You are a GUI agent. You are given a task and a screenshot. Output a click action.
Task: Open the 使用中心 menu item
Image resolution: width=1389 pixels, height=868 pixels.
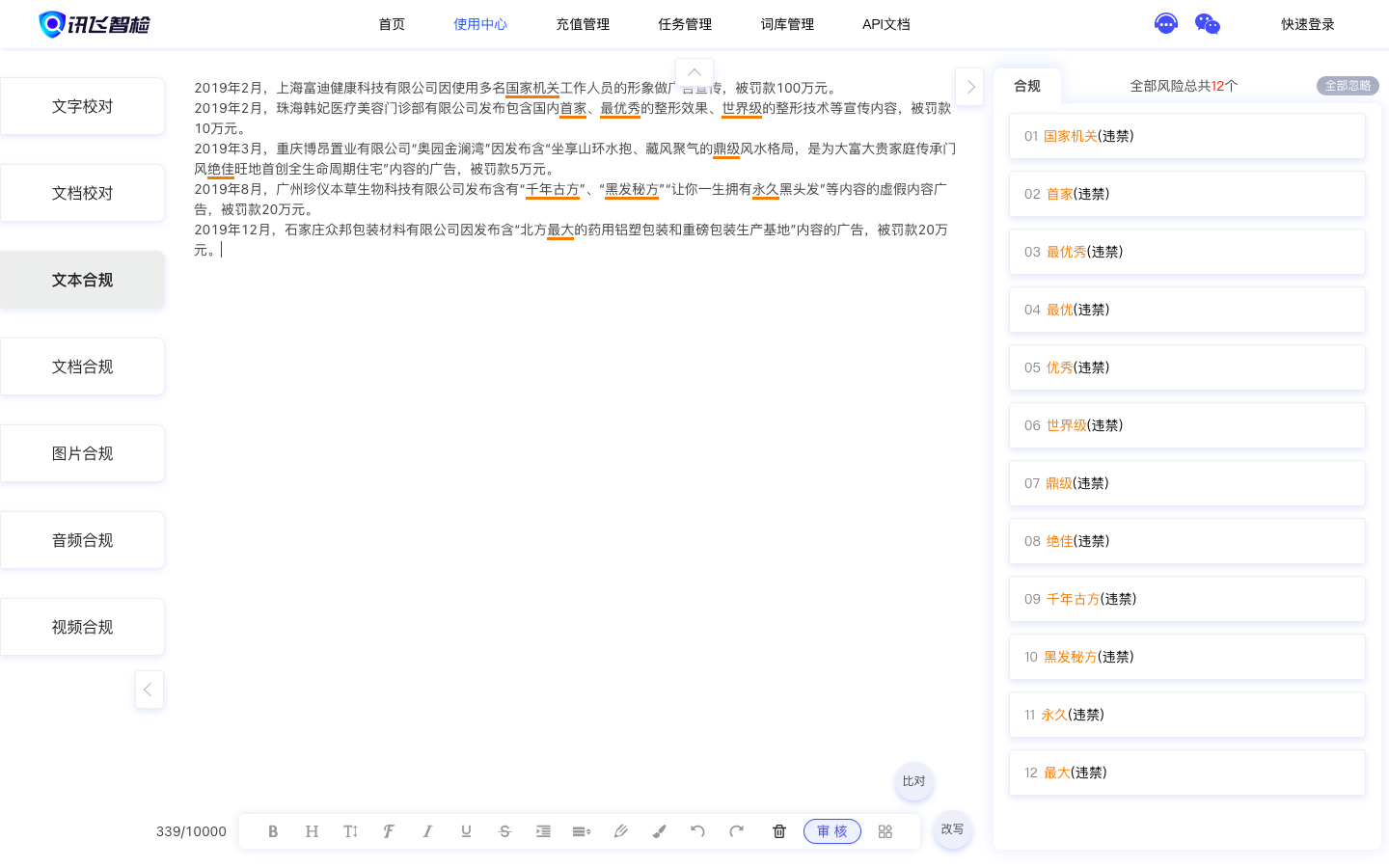(x=480, y=24)
